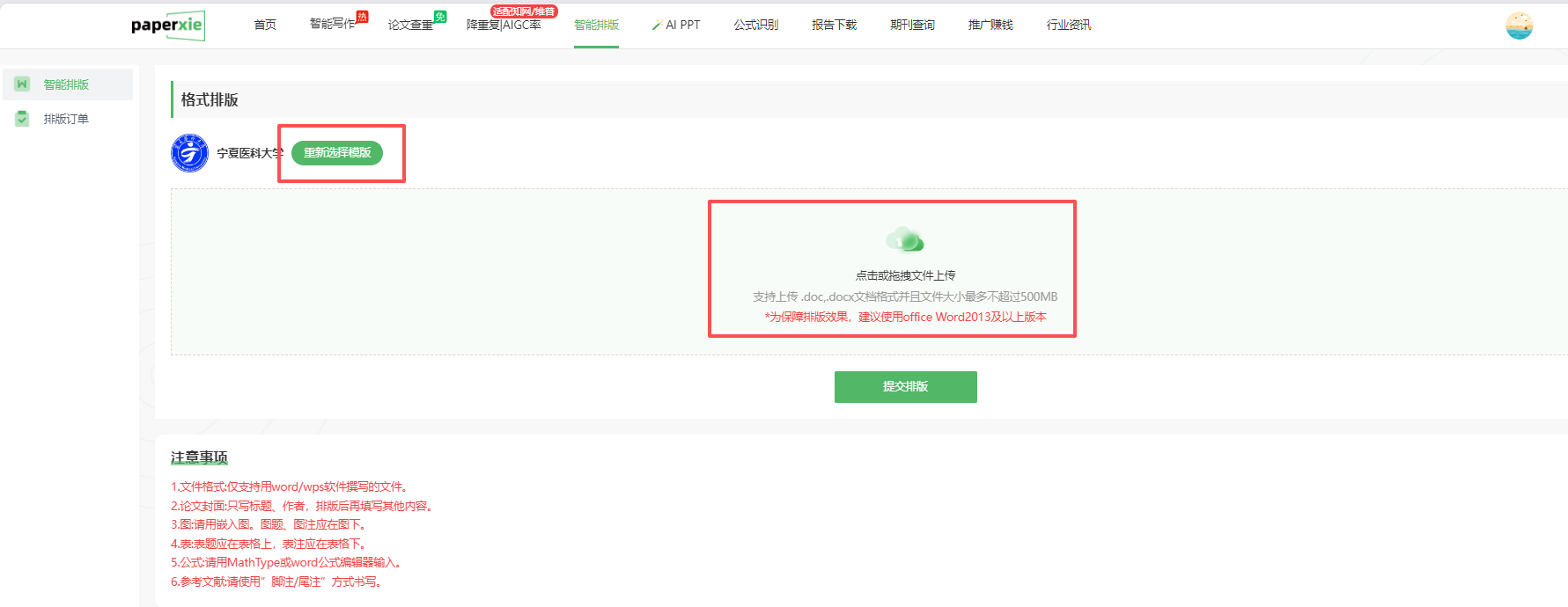The width and height of the screenshot is (1568, 607).
Task: Navigate to 推广赚钱 page
Action: pyautogui.click(x=990, y=25)
